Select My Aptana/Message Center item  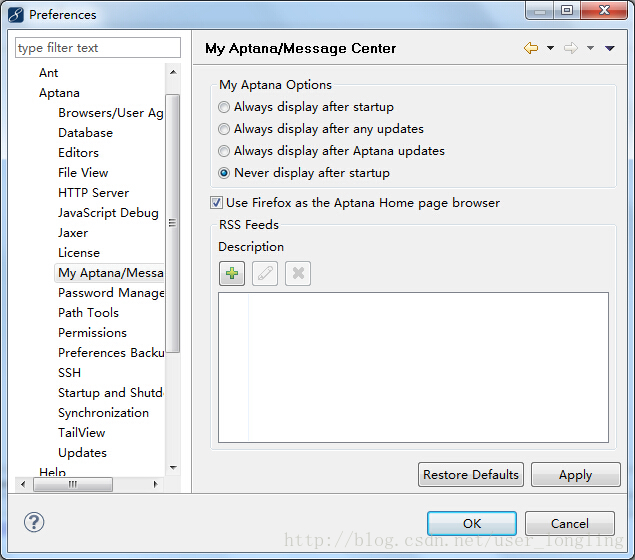(111, 273)
